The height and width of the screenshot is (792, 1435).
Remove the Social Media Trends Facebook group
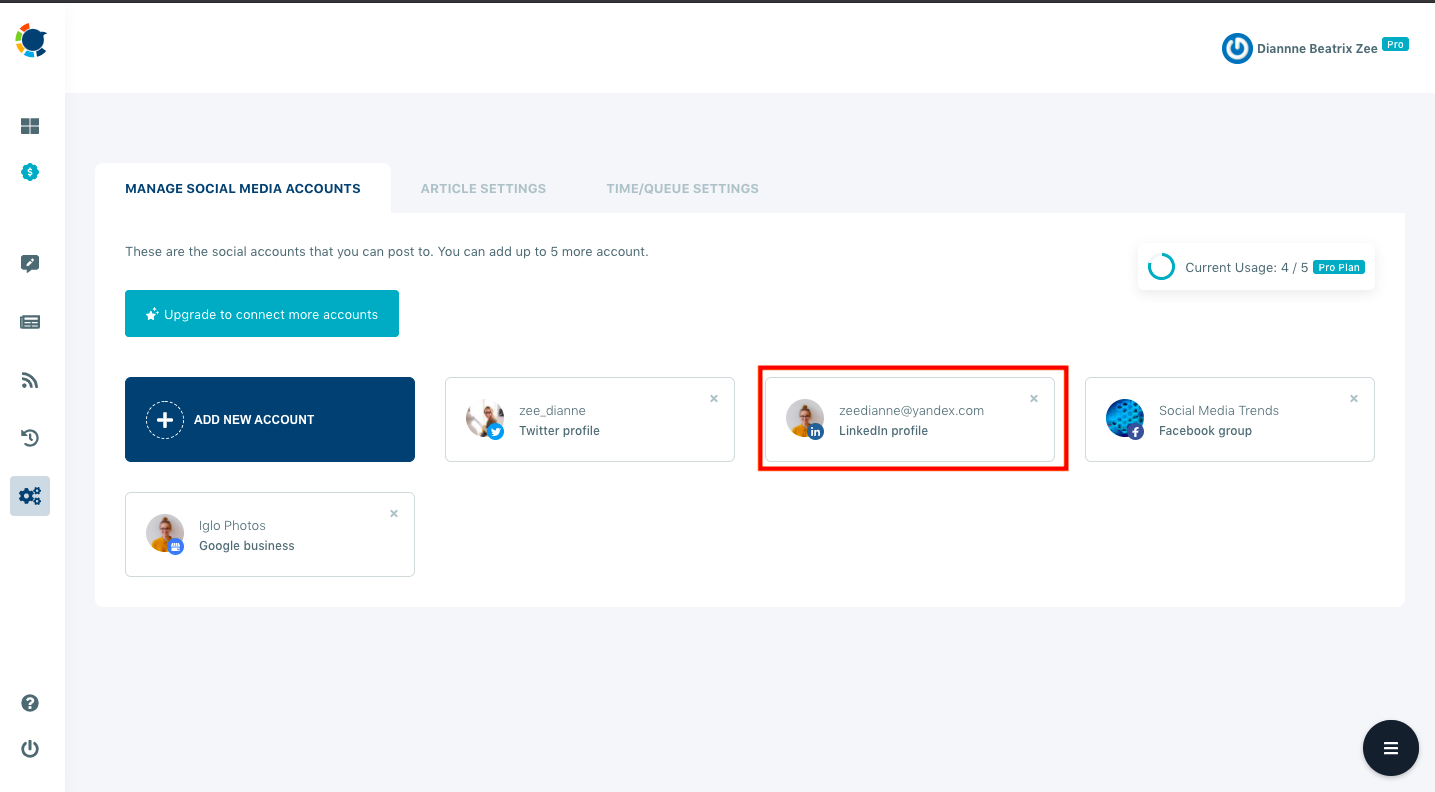click(x=1354, y=398)
